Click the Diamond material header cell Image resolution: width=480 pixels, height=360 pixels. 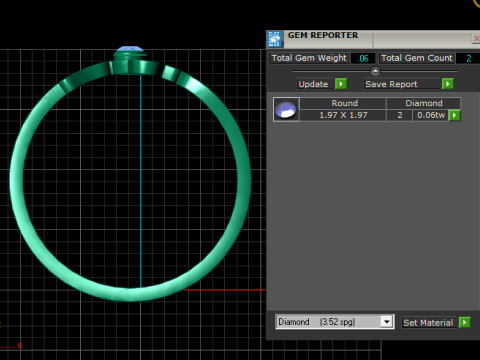click(424, 103)
